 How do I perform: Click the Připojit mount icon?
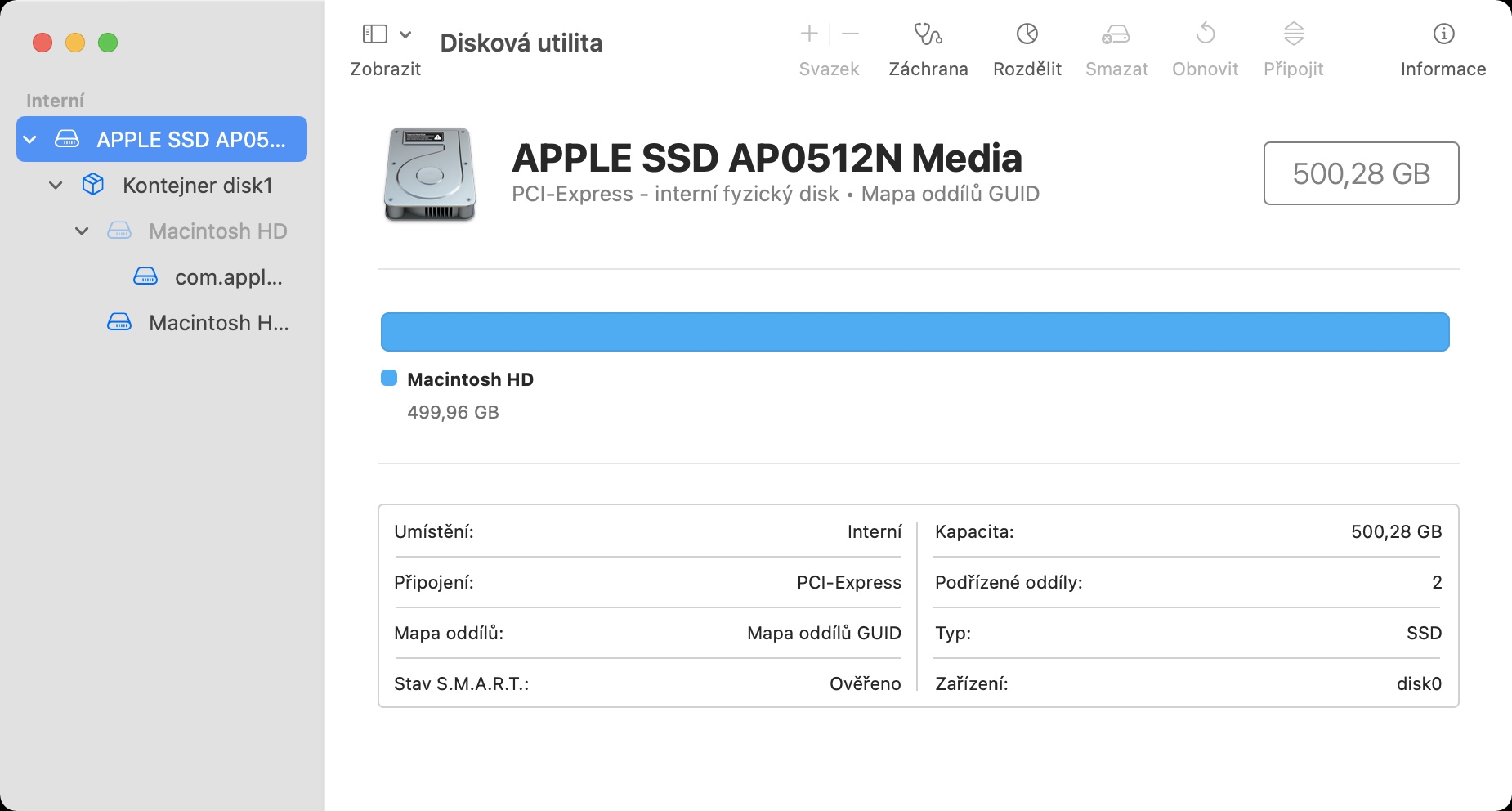1293,34
